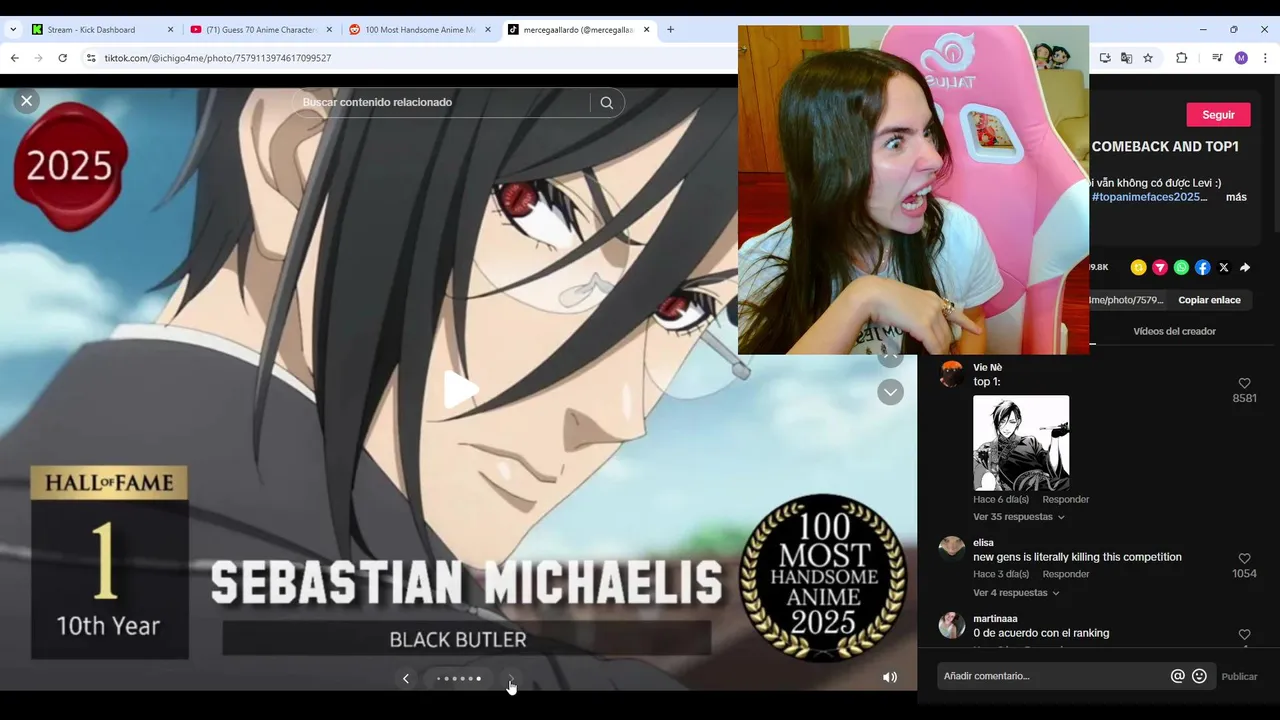Click elisa's profile avatar

(x=951, y=548)
